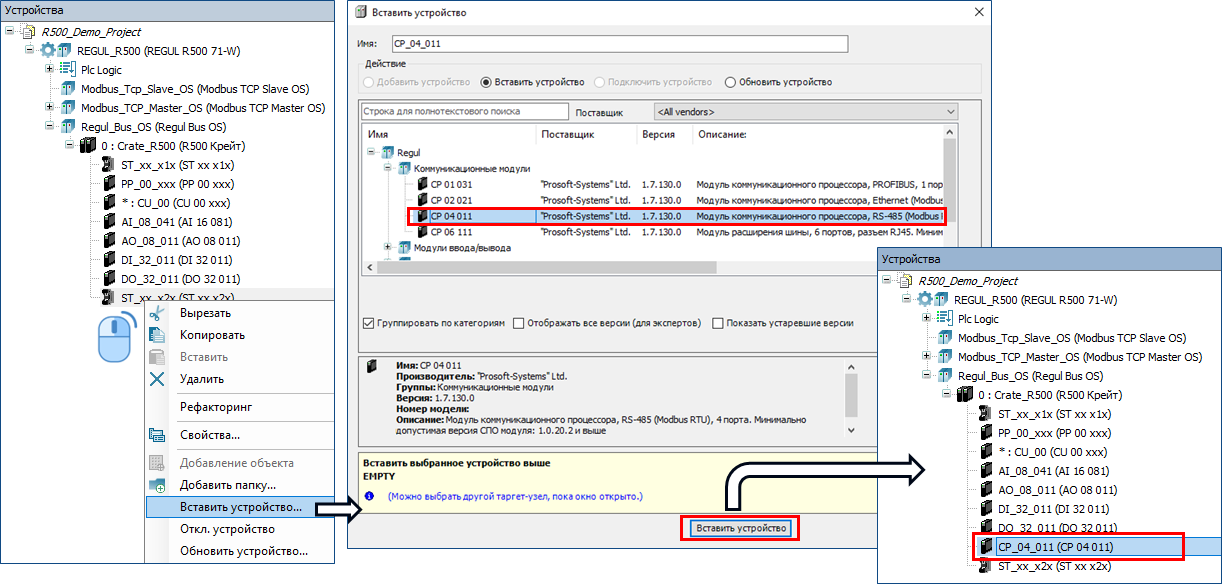Click the blue info icon in dialog

pos(368,496)
